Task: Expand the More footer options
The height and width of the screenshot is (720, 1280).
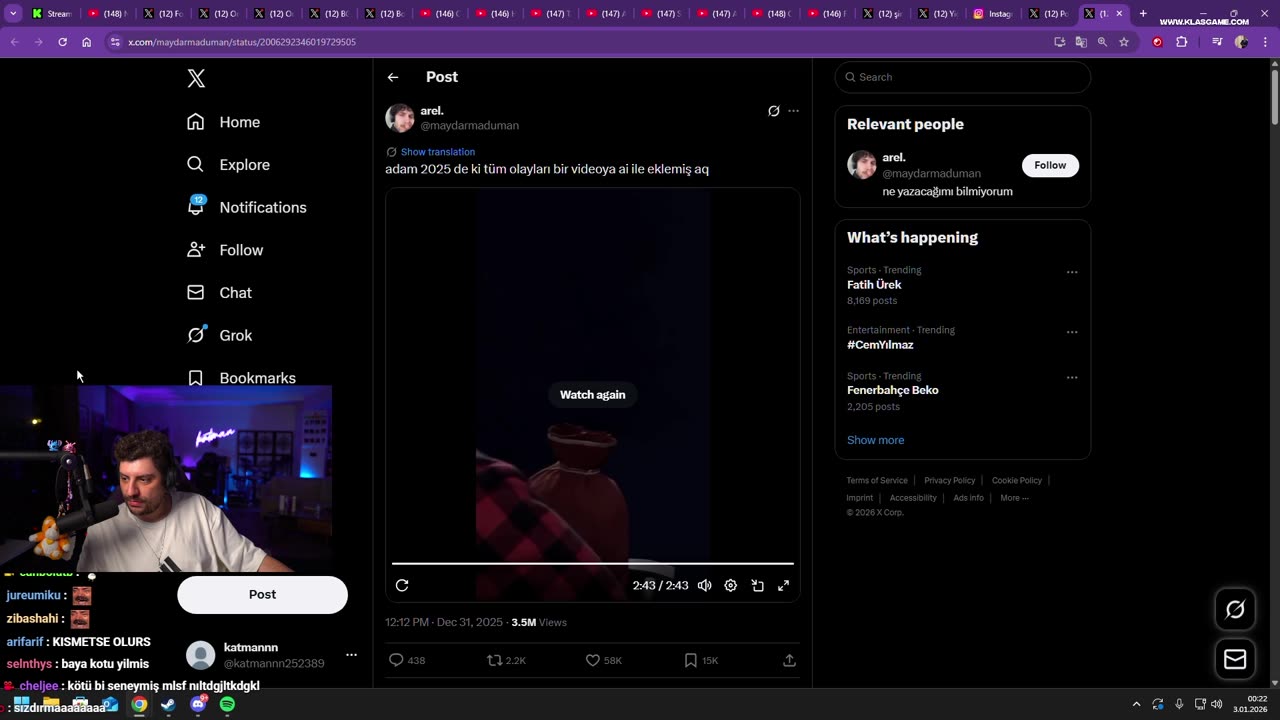Action: (x=1014, y=498)
